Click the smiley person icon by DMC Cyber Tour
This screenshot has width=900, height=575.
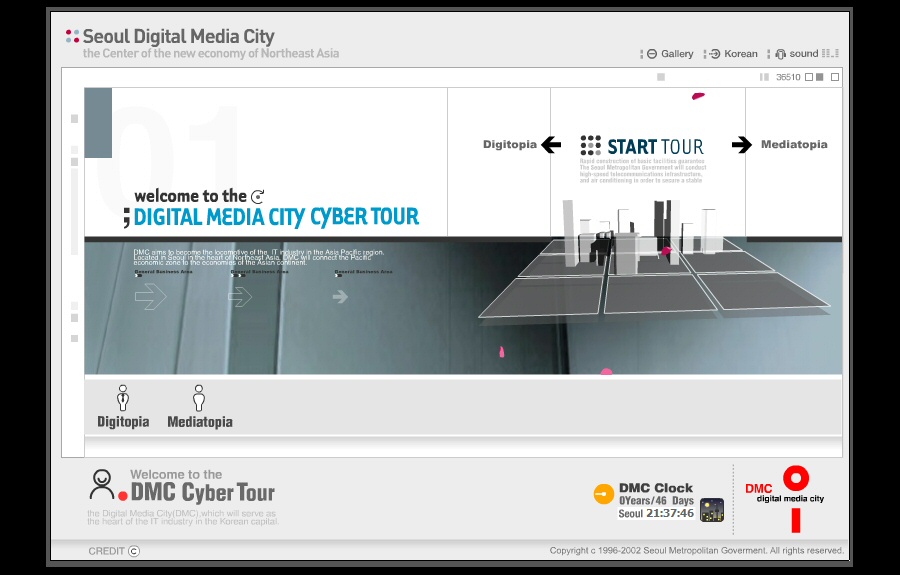[102, 484]
